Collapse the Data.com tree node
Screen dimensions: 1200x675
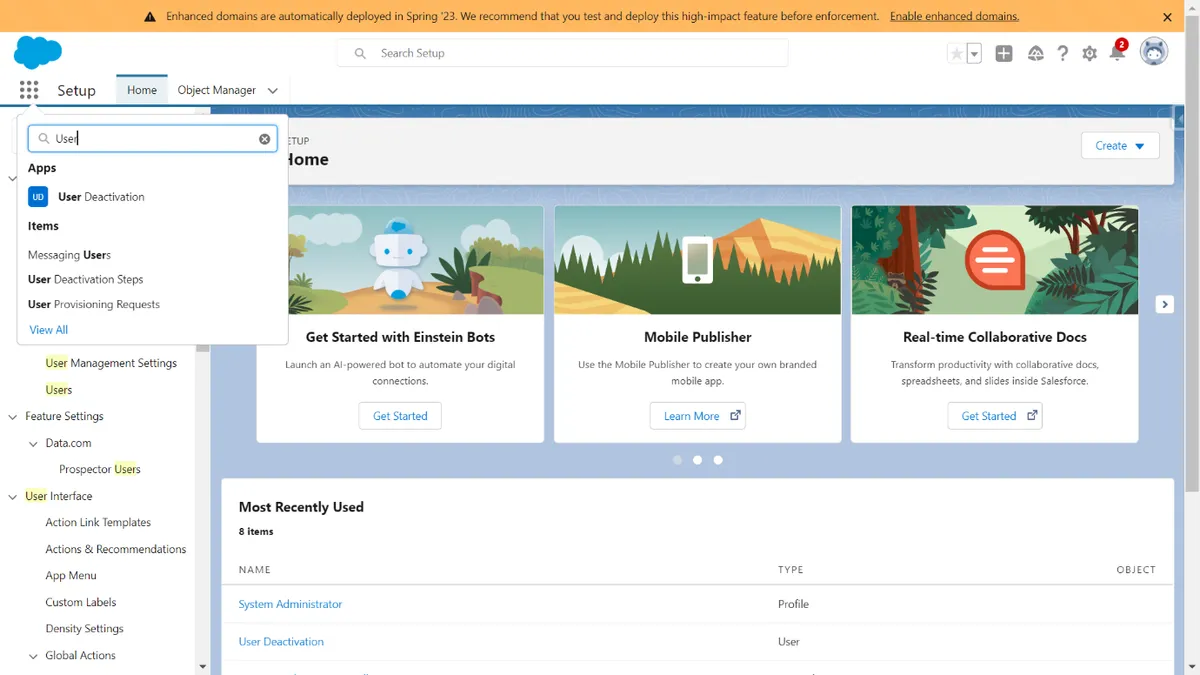[x=33, y=443]
